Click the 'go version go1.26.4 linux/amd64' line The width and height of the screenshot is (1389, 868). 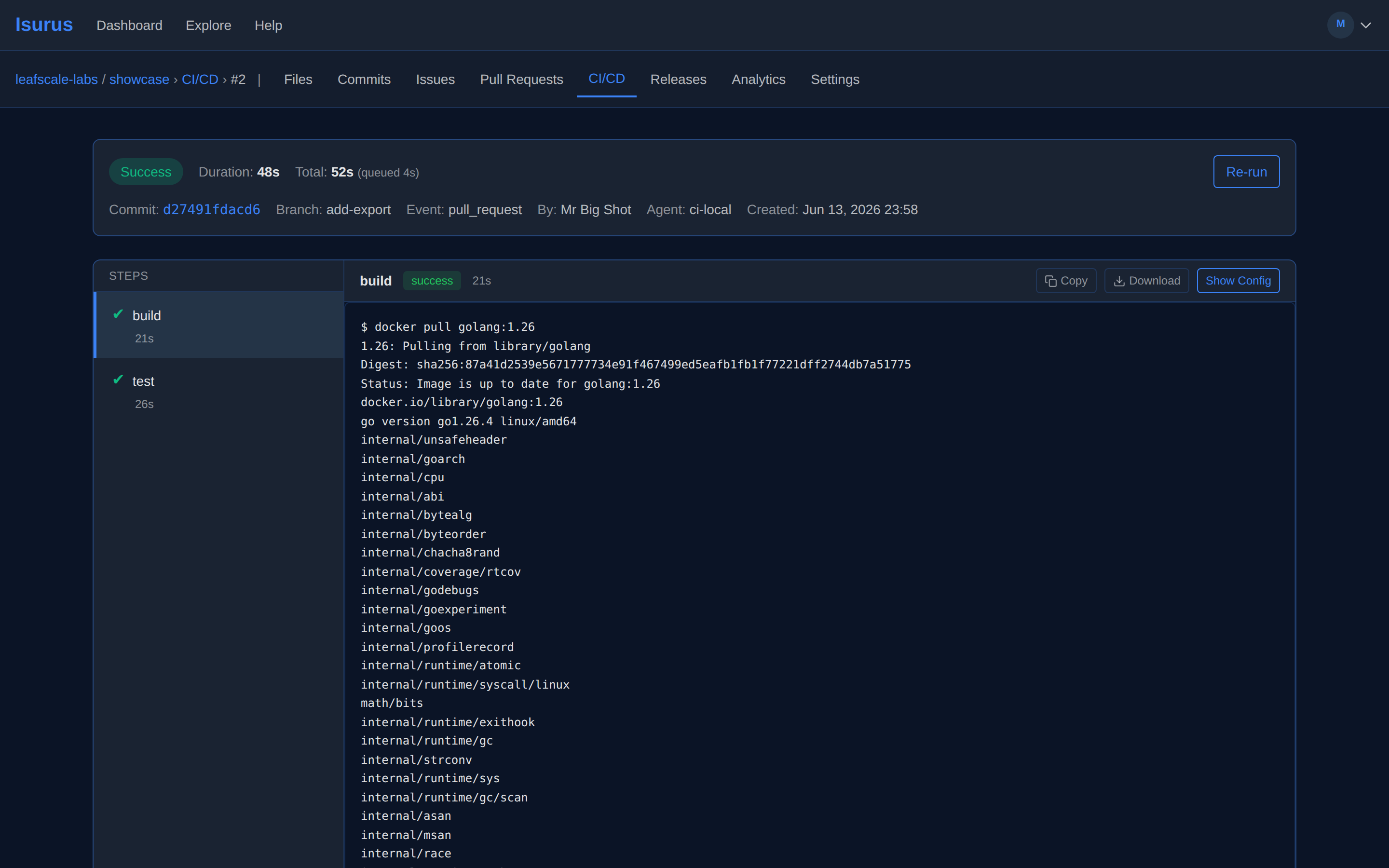click(x=468, y=421)
